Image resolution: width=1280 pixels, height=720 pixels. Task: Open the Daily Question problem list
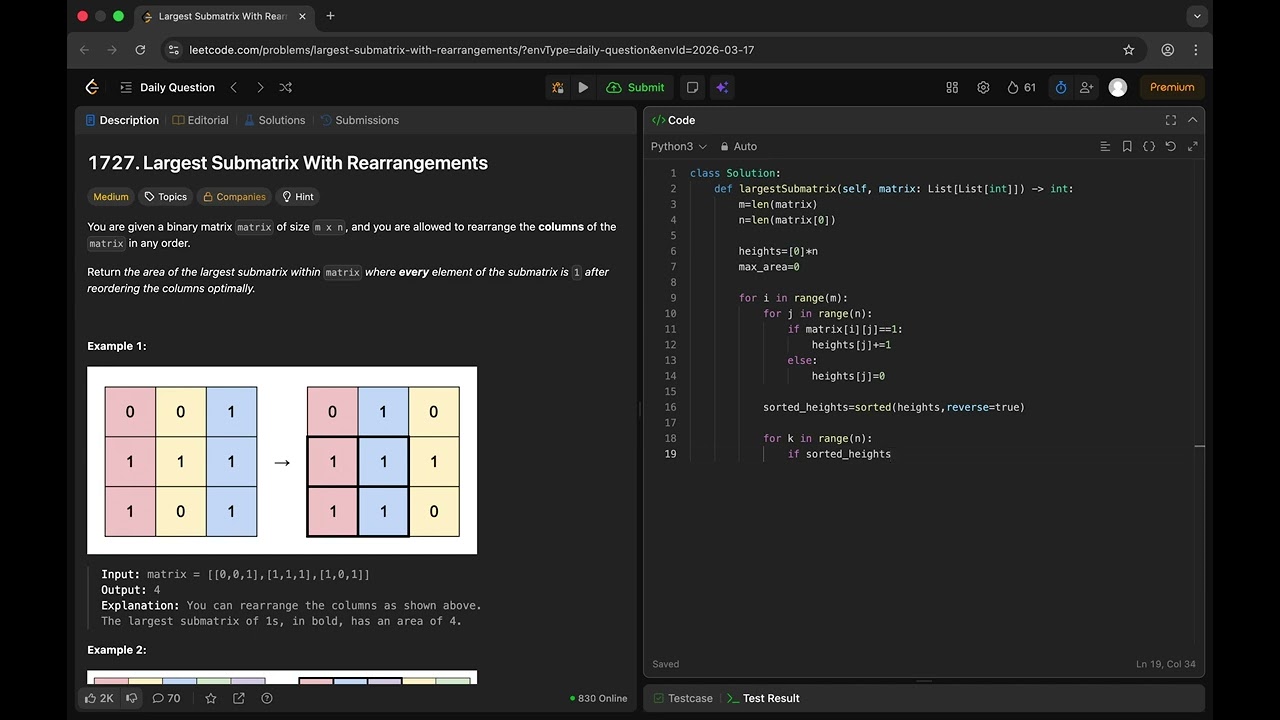[x=167, y=87]
